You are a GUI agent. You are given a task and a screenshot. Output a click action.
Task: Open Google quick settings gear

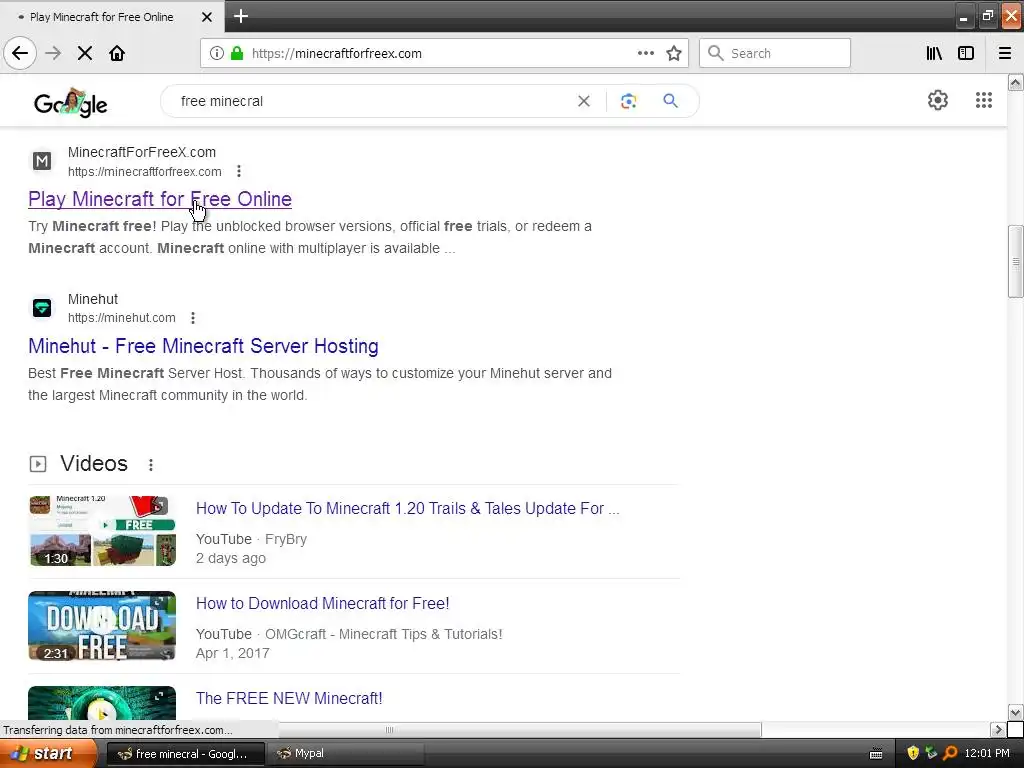[938, 100]
